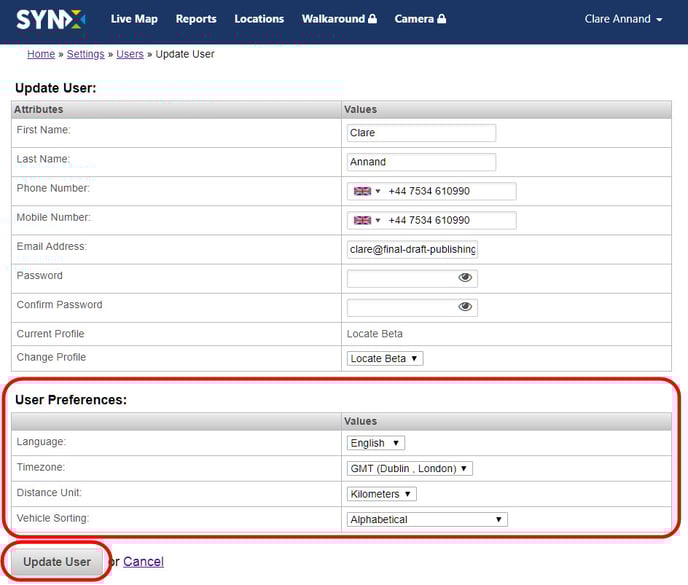Click the Update User button

click(x=57, y=562)
